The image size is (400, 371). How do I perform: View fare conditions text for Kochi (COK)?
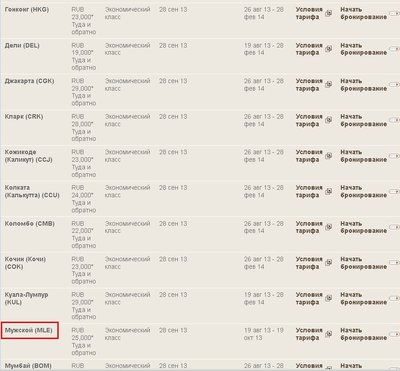click(x=309, y=263)
